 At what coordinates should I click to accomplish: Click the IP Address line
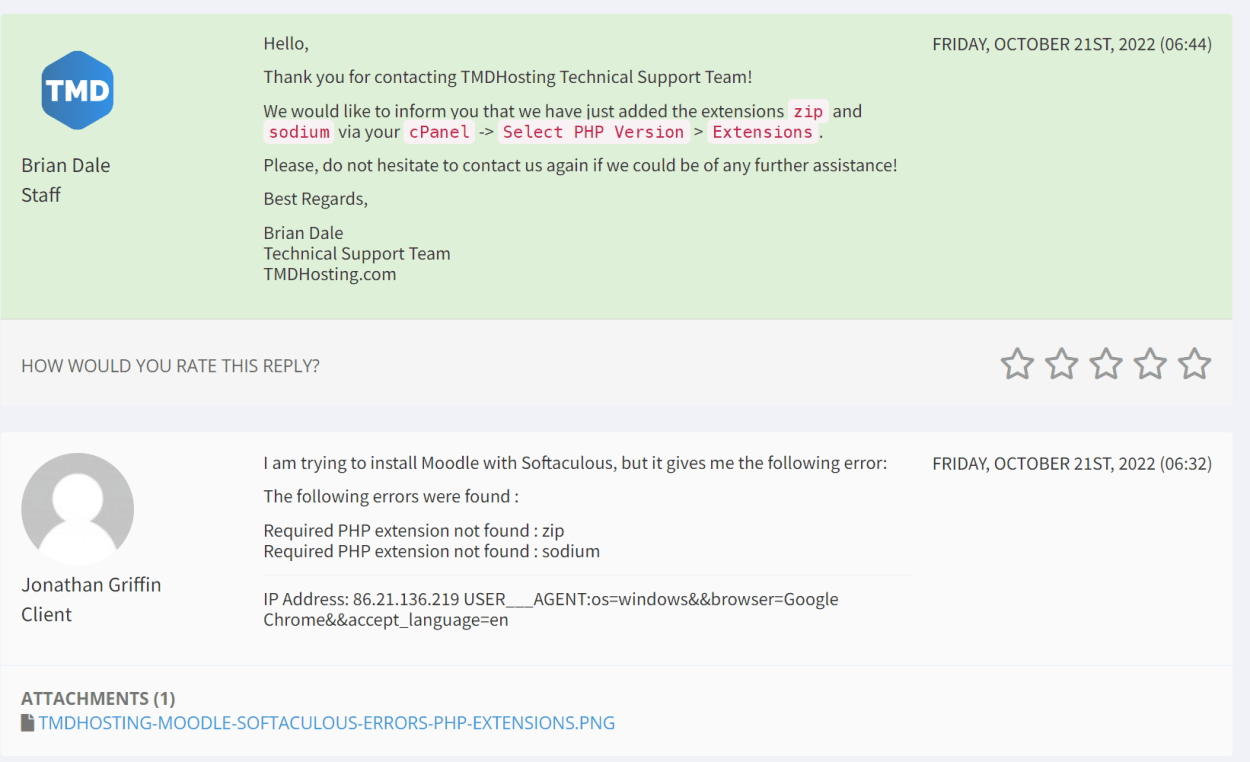(x=551, y=609)
